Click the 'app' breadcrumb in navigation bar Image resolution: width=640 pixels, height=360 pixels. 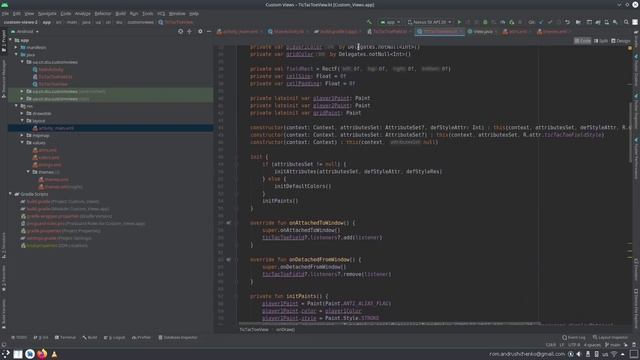pyautogui.click(x=47, y=22)
